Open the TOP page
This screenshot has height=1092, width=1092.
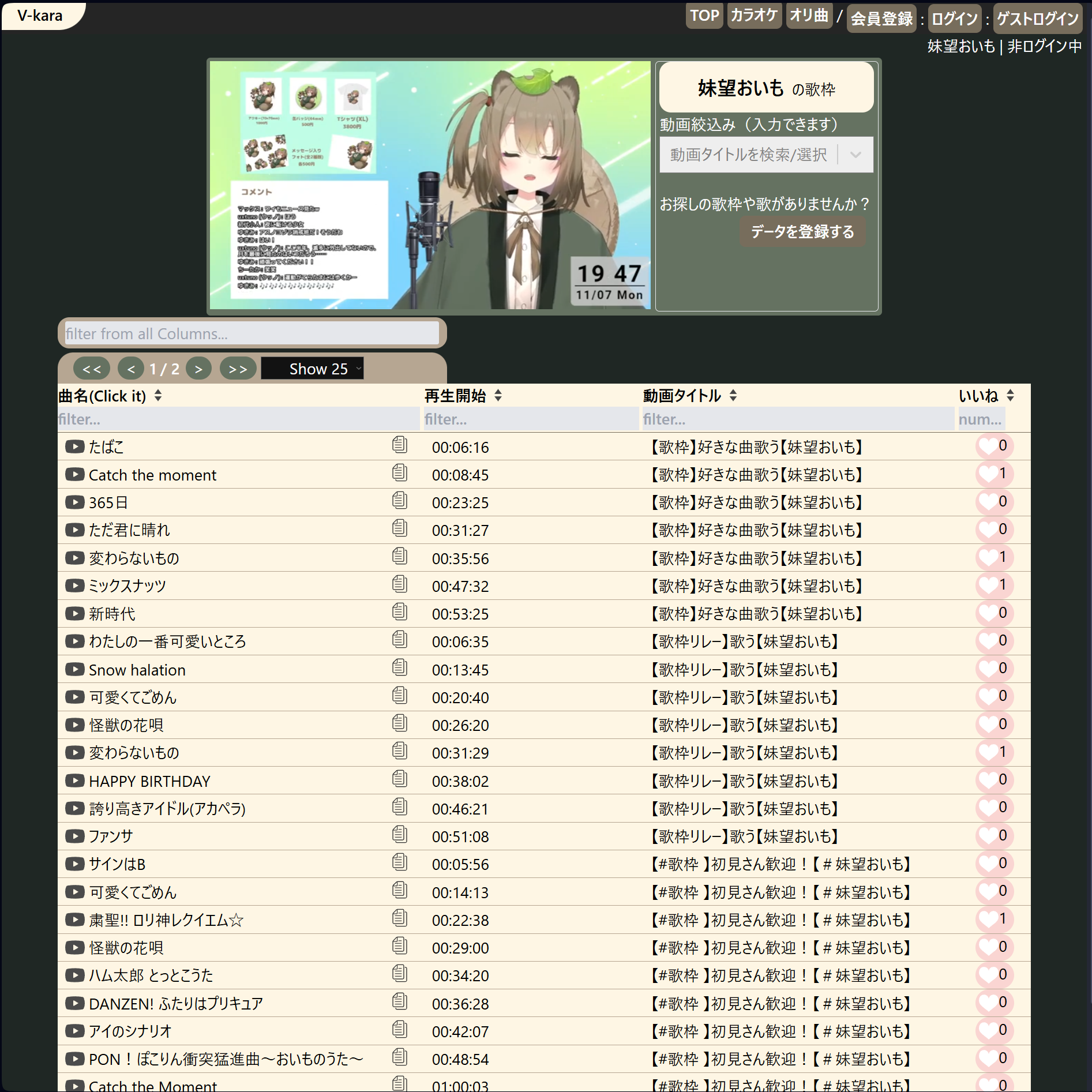click(704, 16)
